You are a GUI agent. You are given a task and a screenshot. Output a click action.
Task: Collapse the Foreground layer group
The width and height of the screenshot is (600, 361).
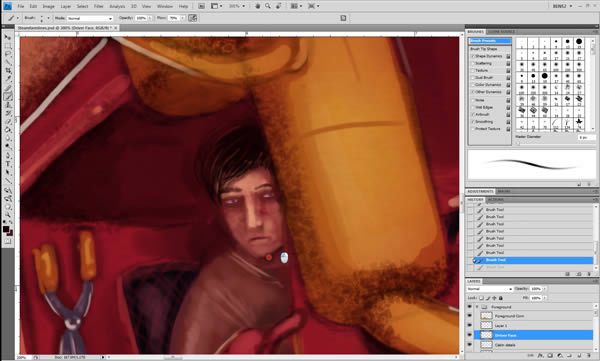[x=477, y=307]
